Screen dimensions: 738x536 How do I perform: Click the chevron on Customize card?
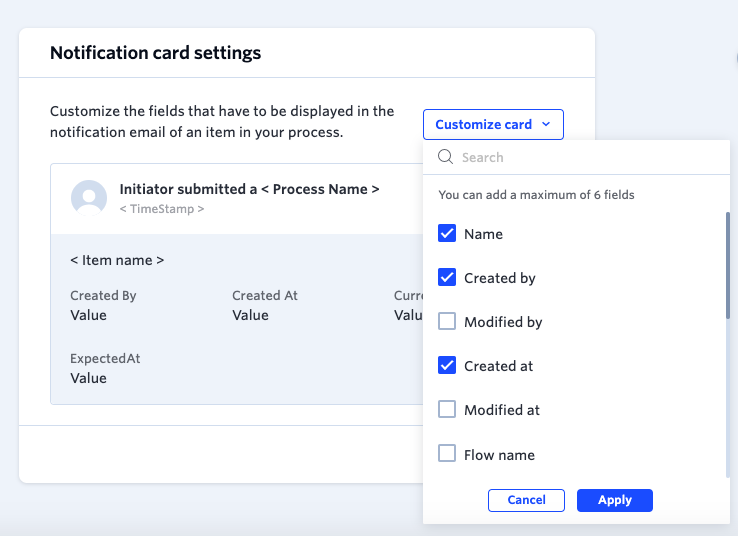pyautogui.click(x=546, y=125)
